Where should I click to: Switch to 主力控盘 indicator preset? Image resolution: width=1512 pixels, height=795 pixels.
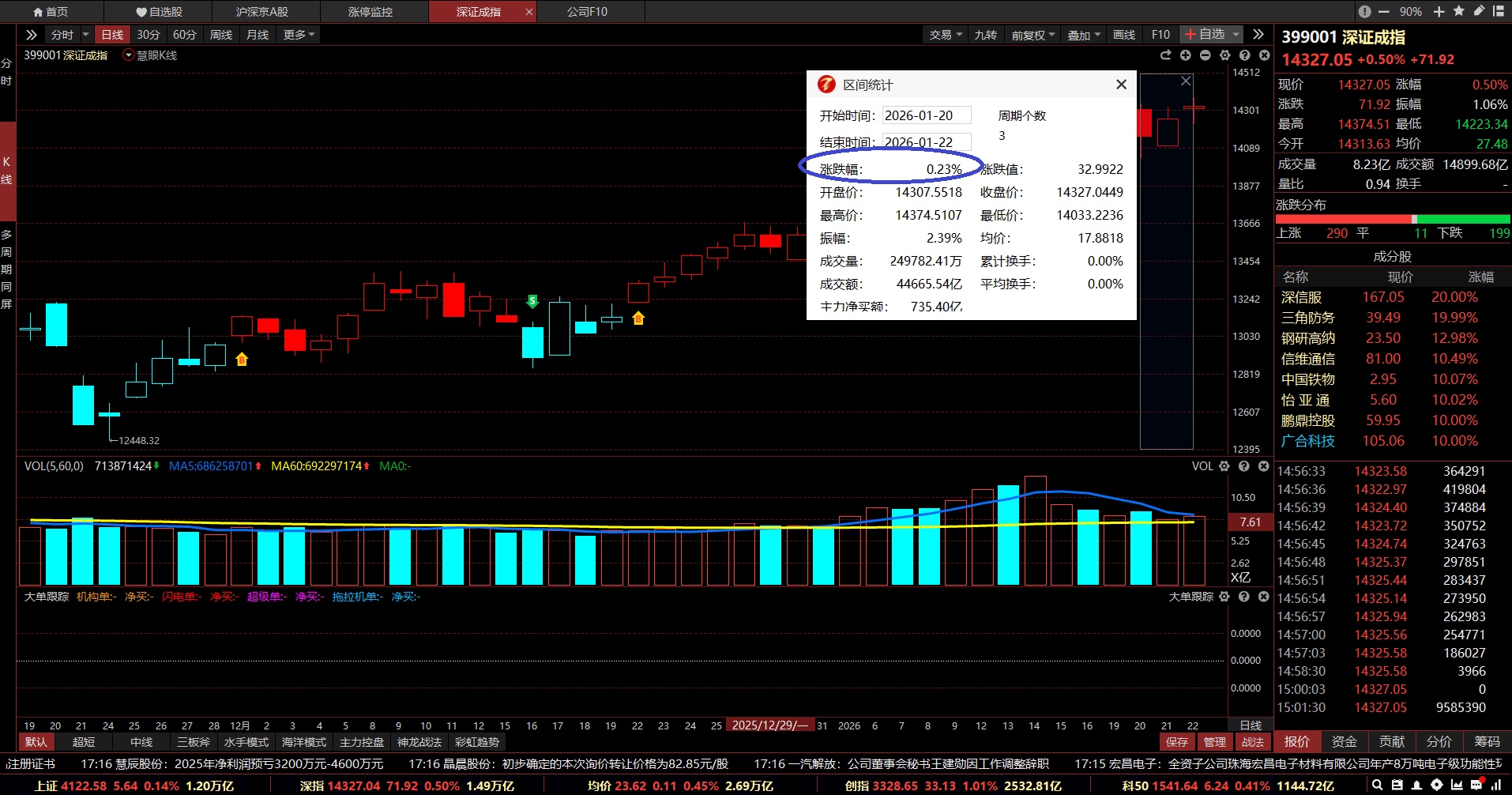[x=362, y=742]
